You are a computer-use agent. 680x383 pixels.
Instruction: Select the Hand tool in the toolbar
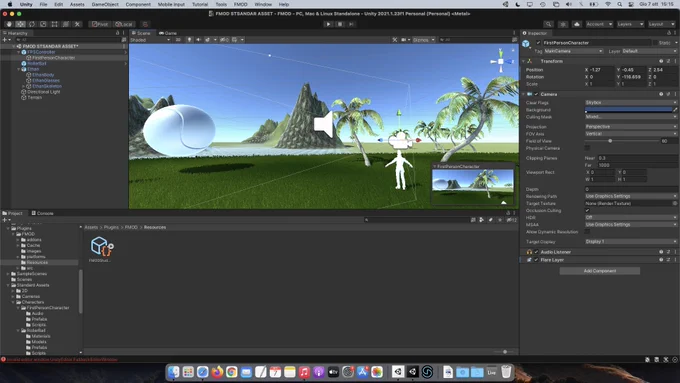pyautogui.click(x=9, y=24)
